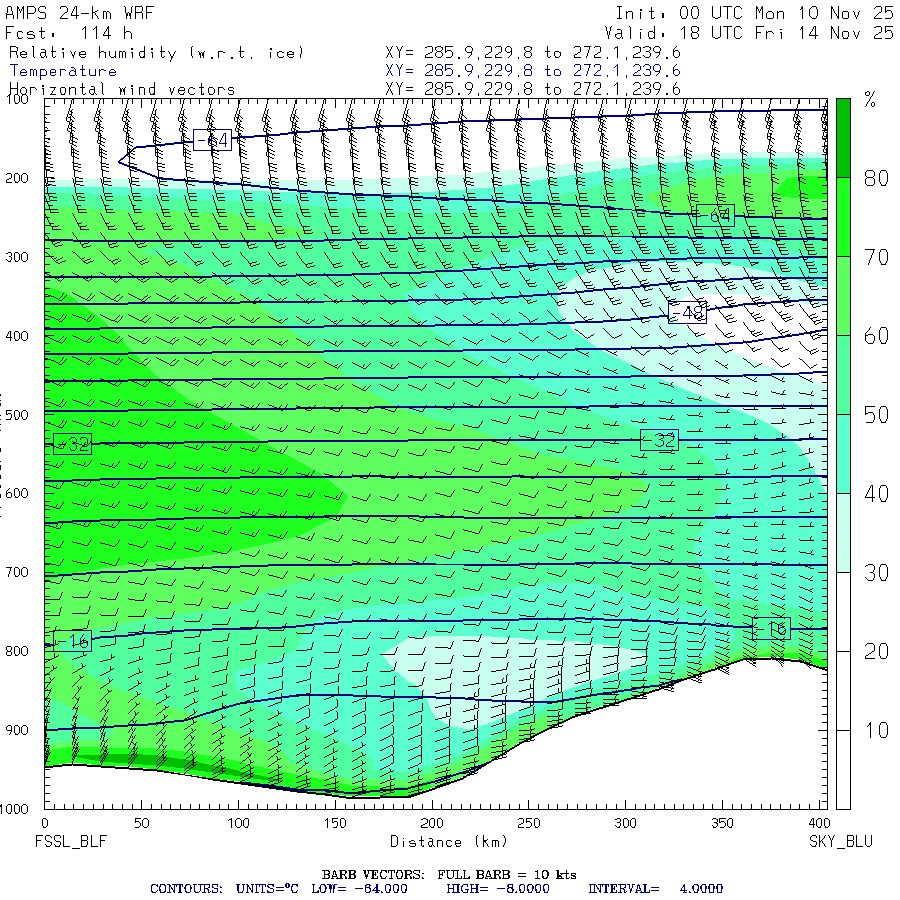This screenshot has width=900, height=900.
Task: Click the colorbar '40' tick label
Action: (876, 494)
